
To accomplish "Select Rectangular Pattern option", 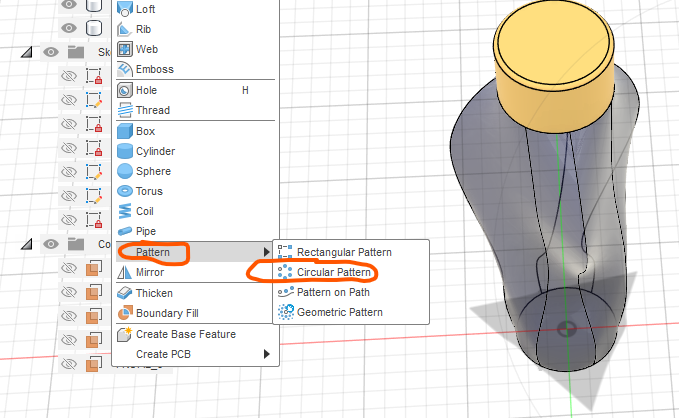I will pos(344,252).
